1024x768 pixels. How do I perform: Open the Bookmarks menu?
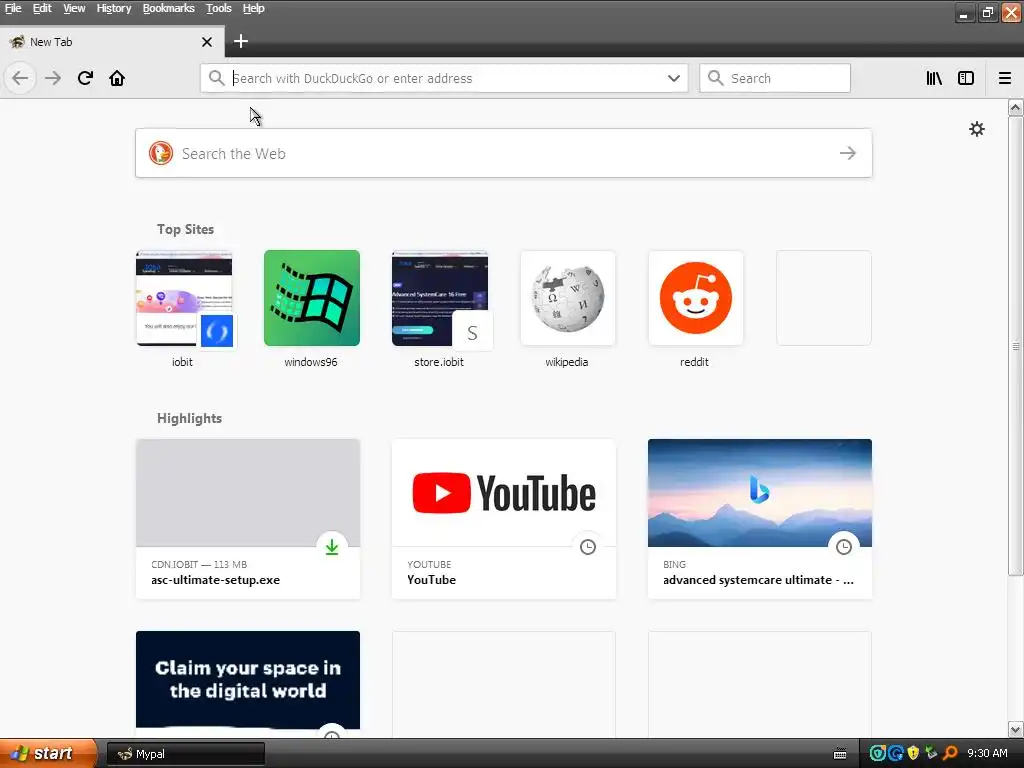[168, 8]
